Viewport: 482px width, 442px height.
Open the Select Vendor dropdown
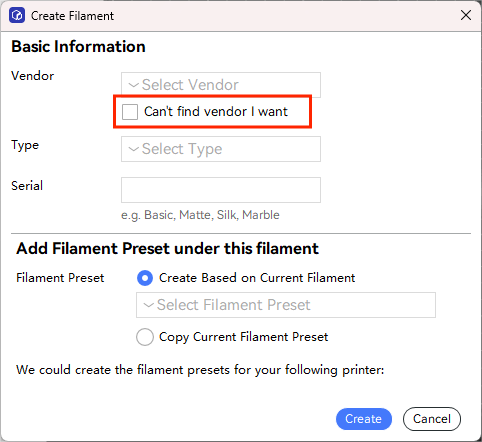coord(221,85)
